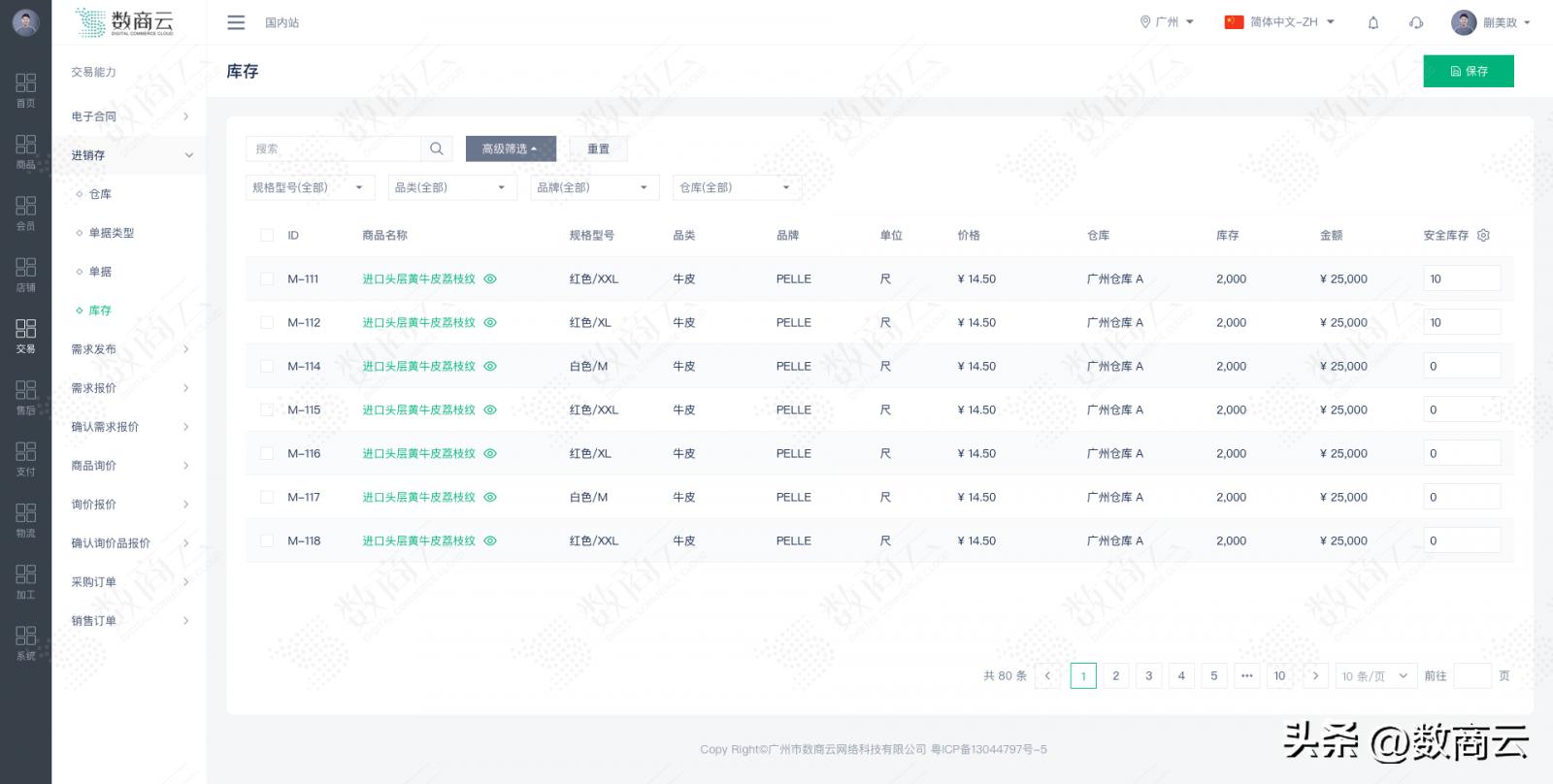This screenshot has height=784, width=1553.
Task: Open the 品牌(全部) dropdown
Action: 595,187
